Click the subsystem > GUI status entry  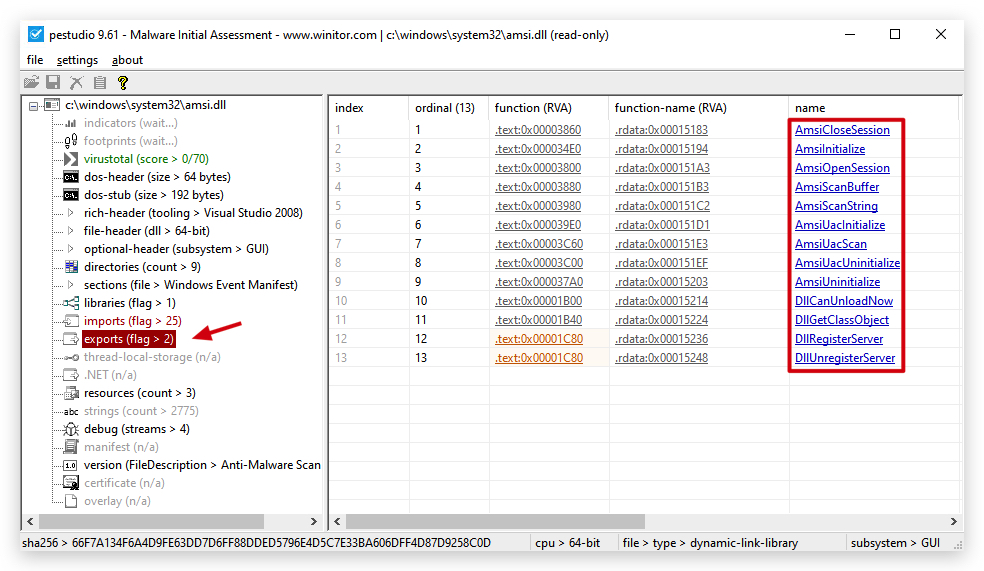896,543
